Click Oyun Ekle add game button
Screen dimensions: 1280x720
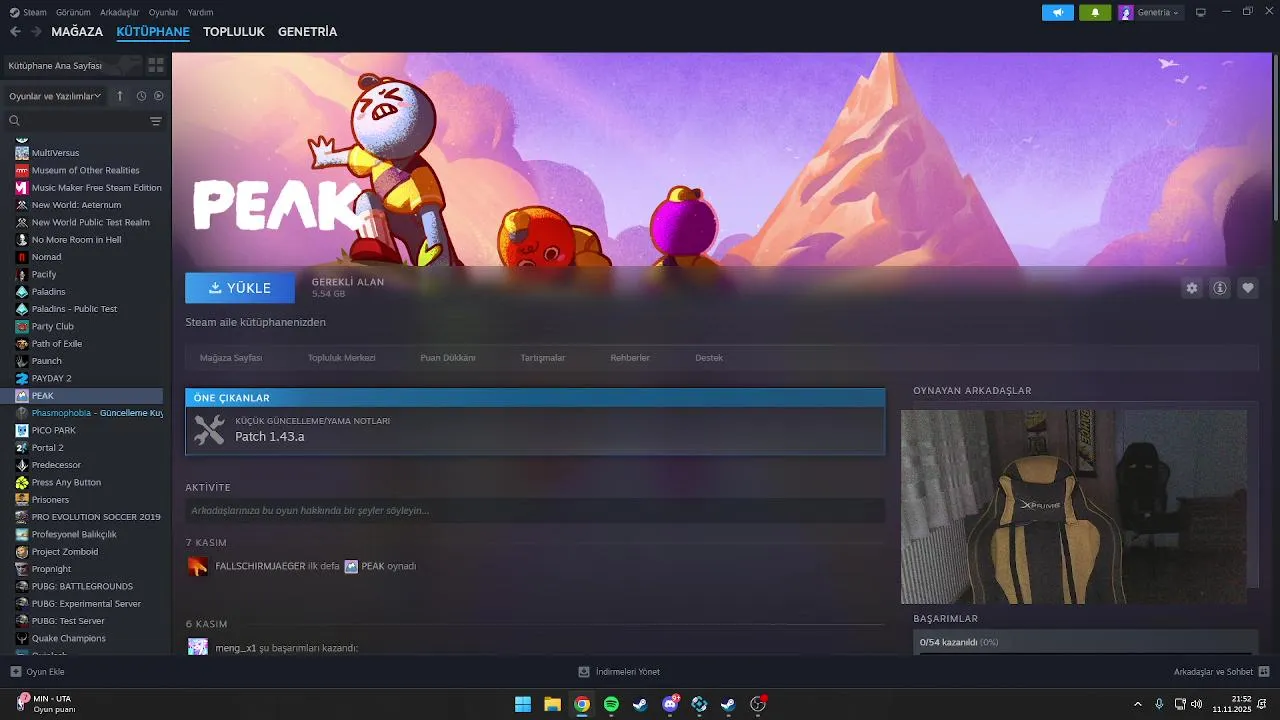point(38,672)
